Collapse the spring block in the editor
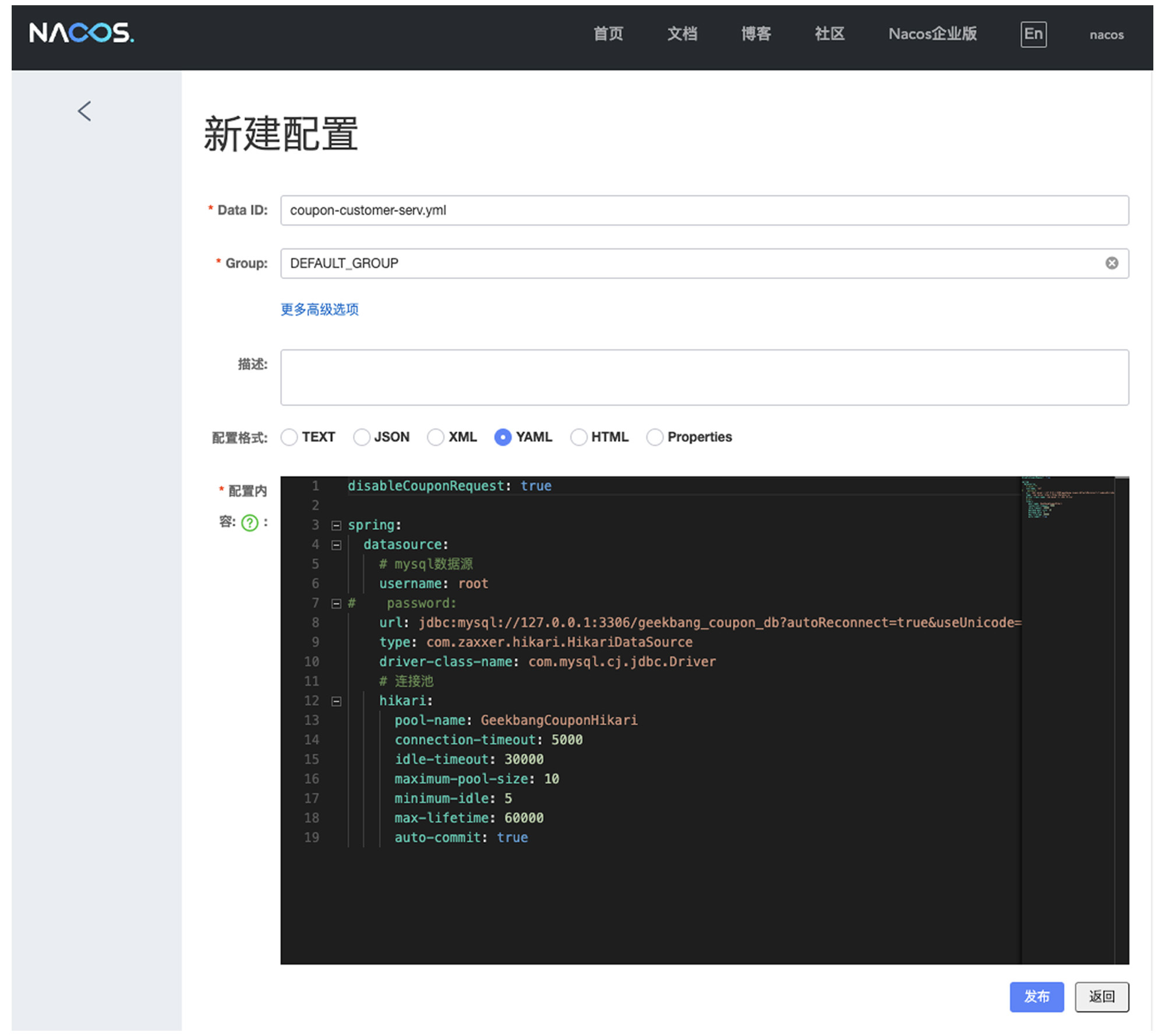The height and width of the screenshot is (1036, 1165). (x=336, y=525)
